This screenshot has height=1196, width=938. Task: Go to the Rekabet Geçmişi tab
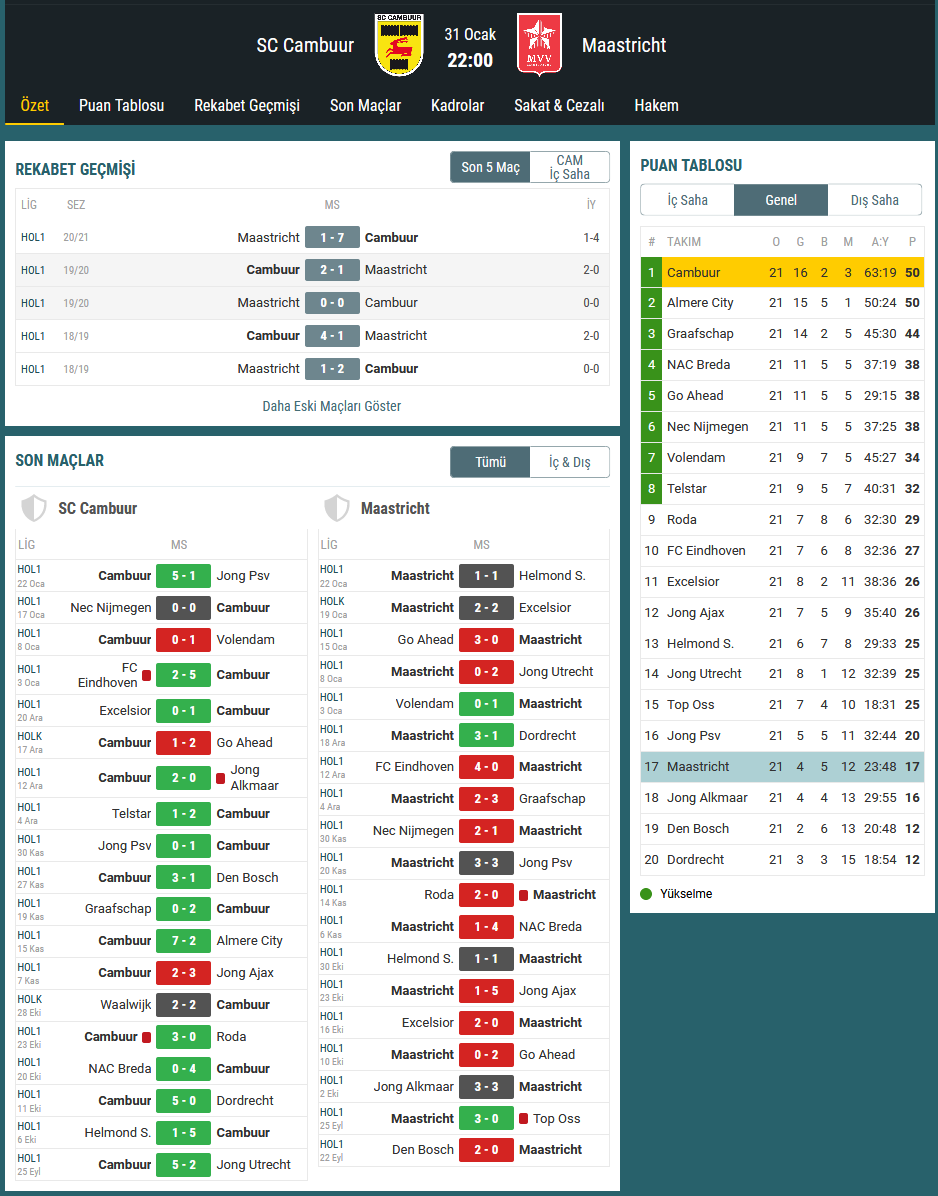click(x=247, y=105)
